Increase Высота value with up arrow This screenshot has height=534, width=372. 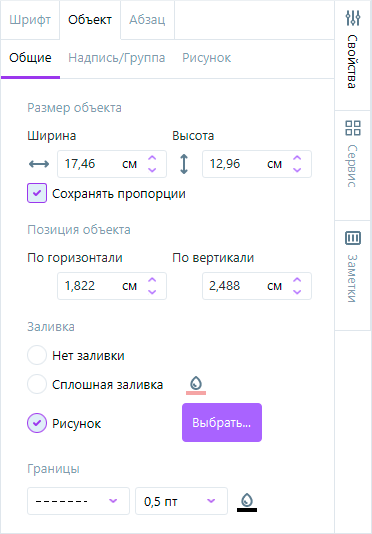[297, 158]
